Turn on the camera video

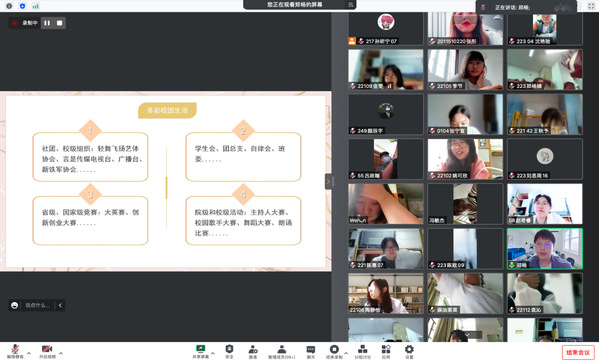point(47,351)
